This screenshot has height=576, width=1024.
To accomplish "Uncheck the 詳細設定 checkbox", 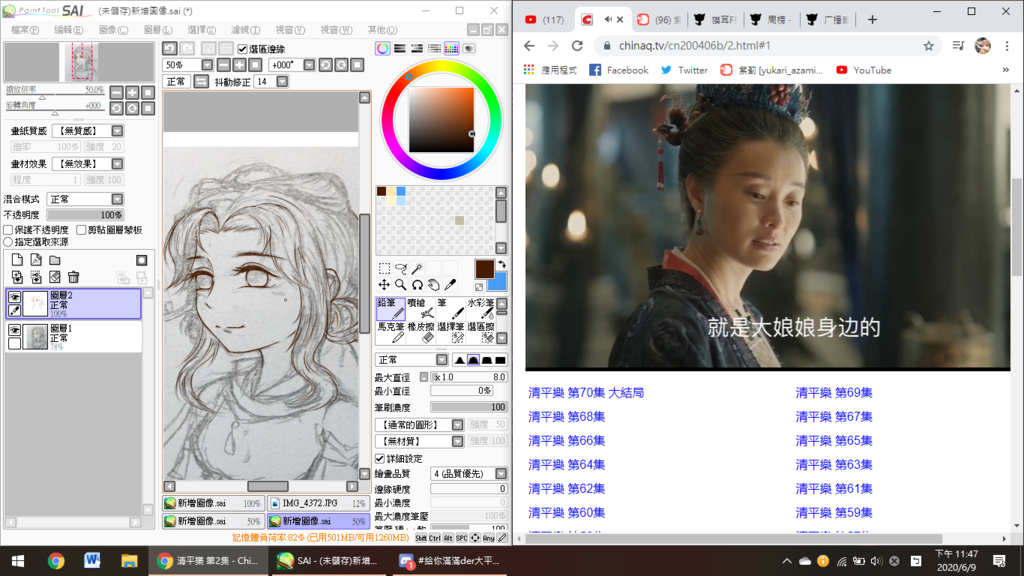I will coord(379,458).
